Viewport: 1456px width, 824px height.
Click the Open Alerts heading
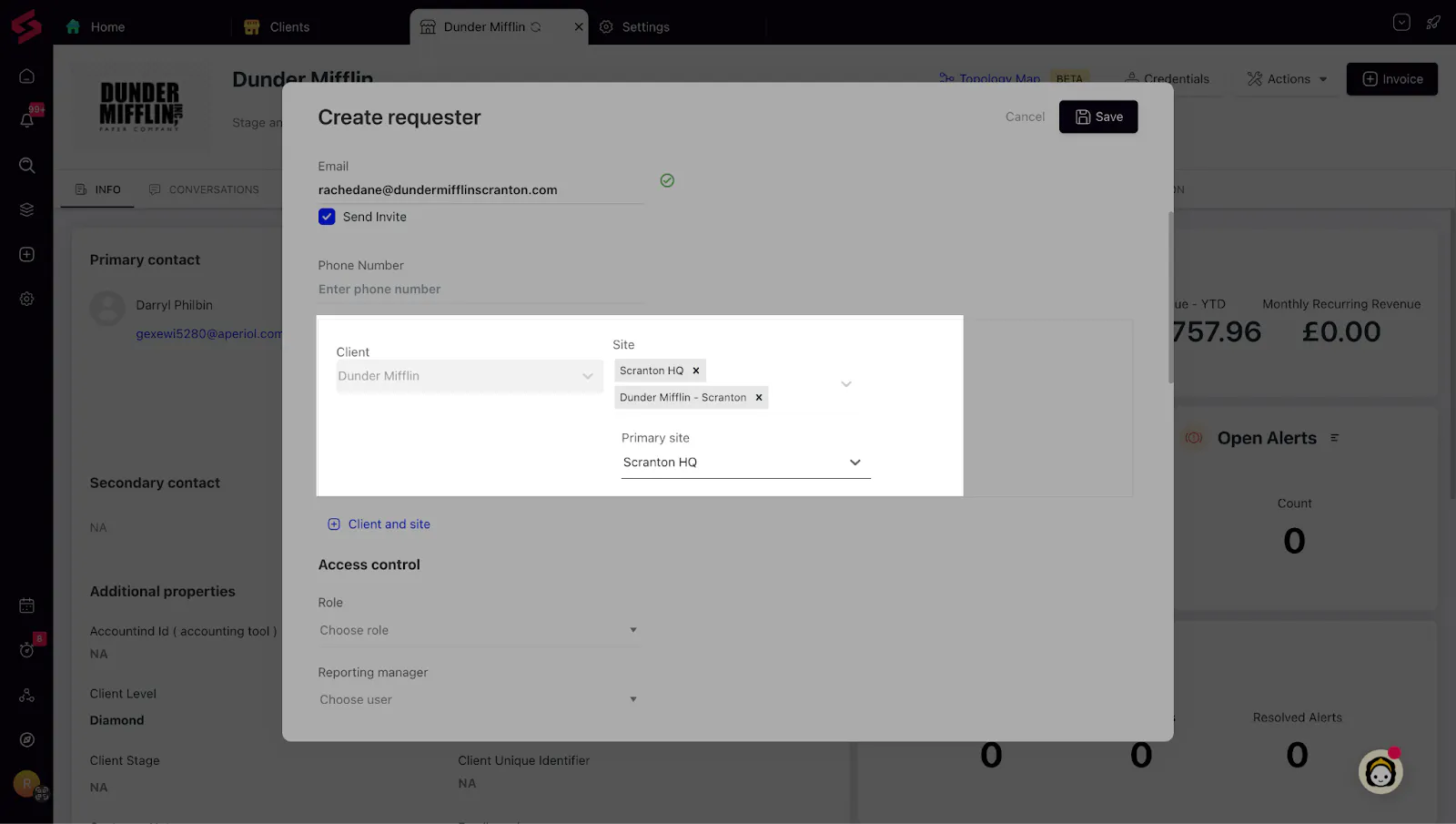pos(1267,438)
